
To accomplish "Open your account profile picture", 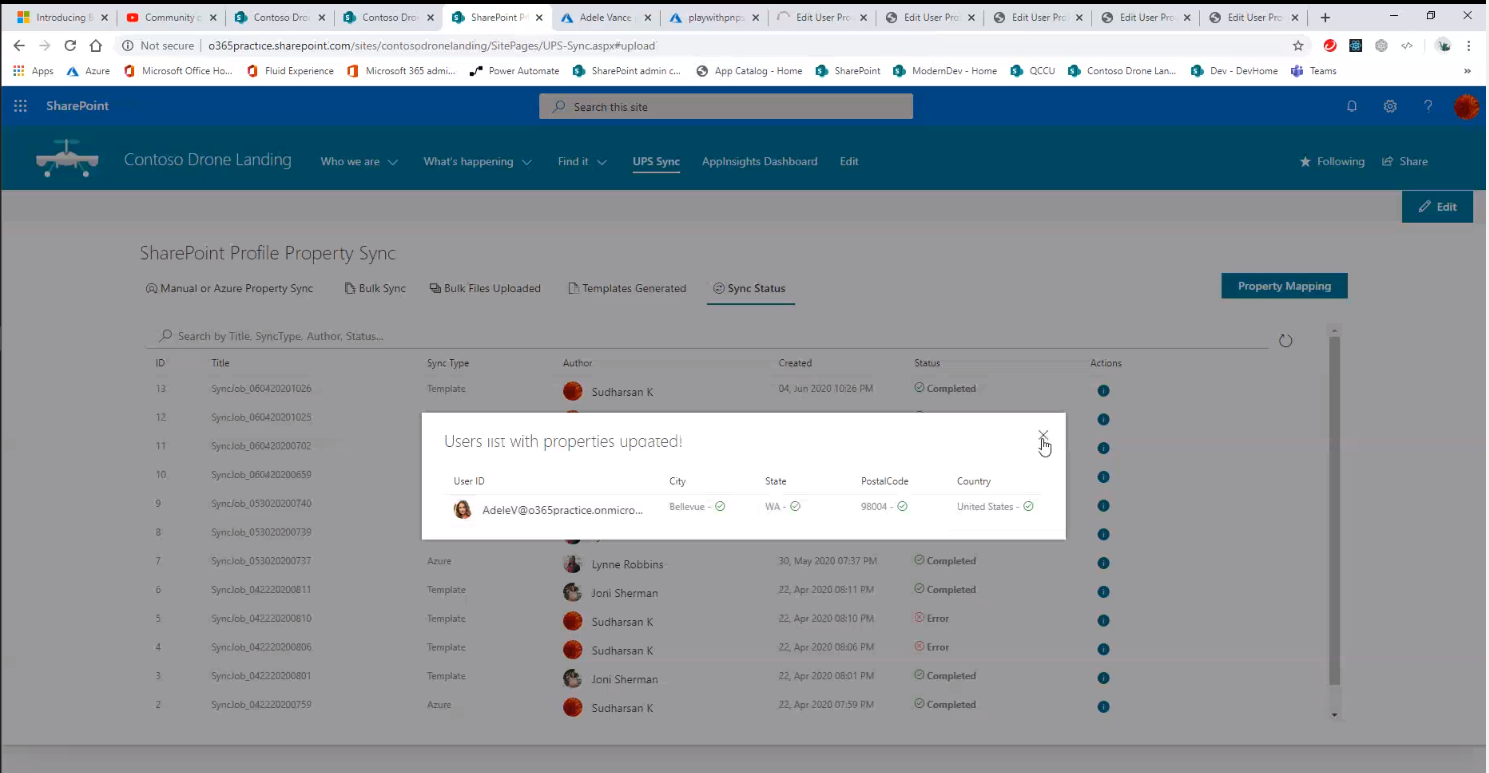I will tap(1466, 106).
